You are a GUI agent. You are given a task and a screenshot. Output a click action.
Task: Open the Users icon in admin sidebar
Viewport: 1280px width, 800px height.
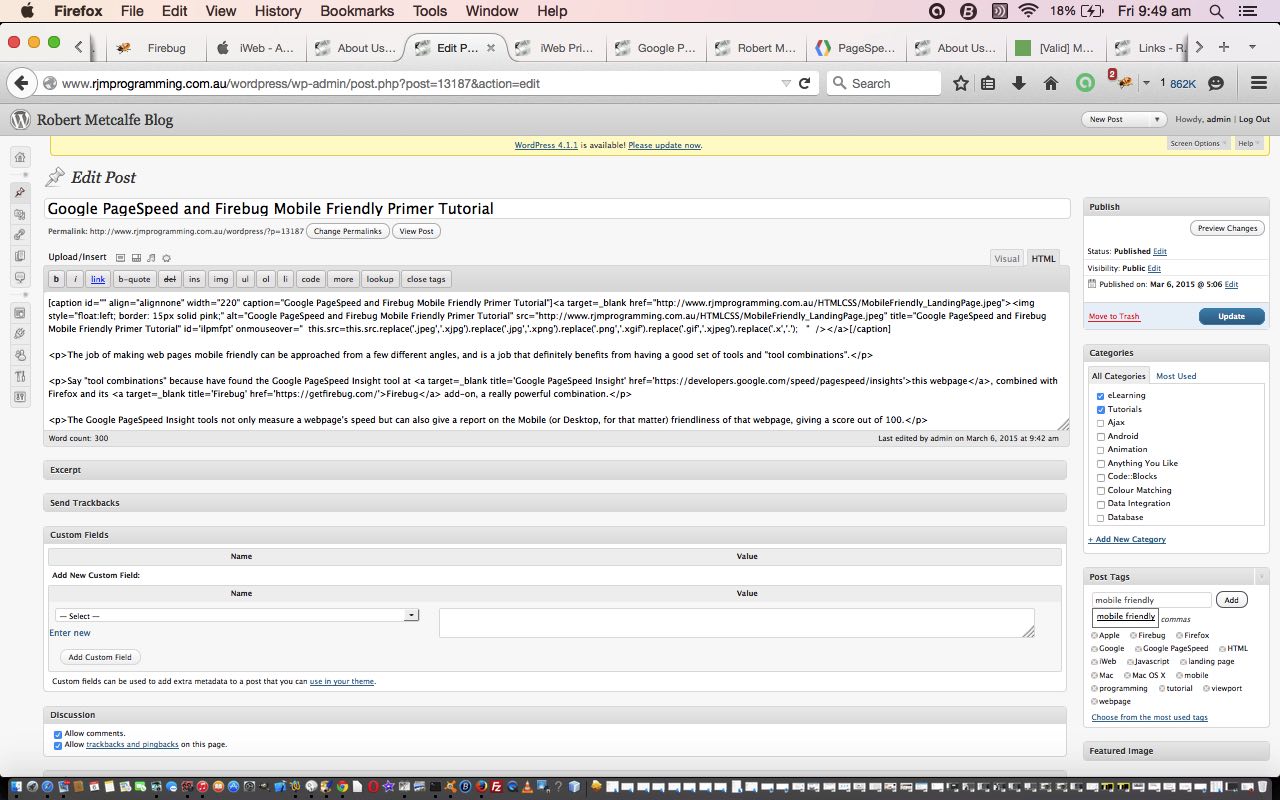click(x=20, y=355)
